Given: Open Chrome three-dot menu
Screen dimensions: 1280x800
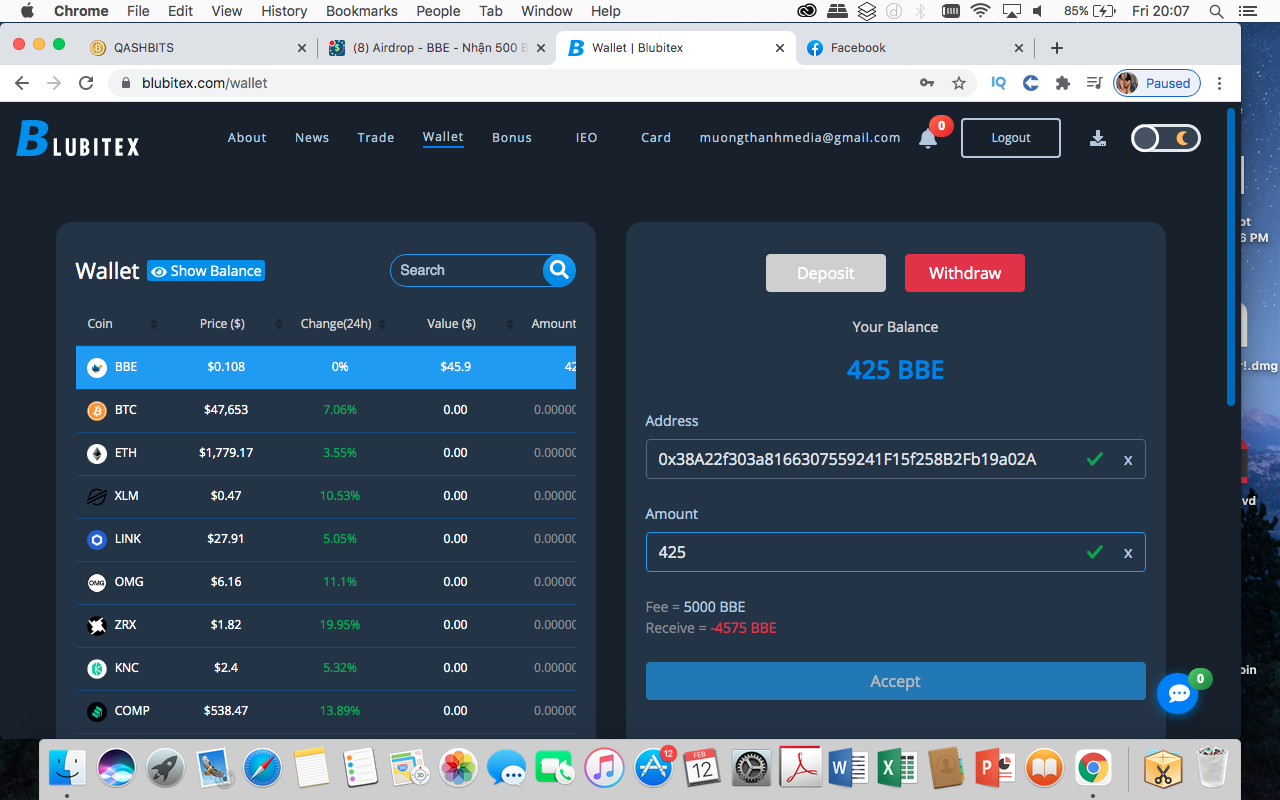Looking at the screenshot, I should click(1220, 83).
